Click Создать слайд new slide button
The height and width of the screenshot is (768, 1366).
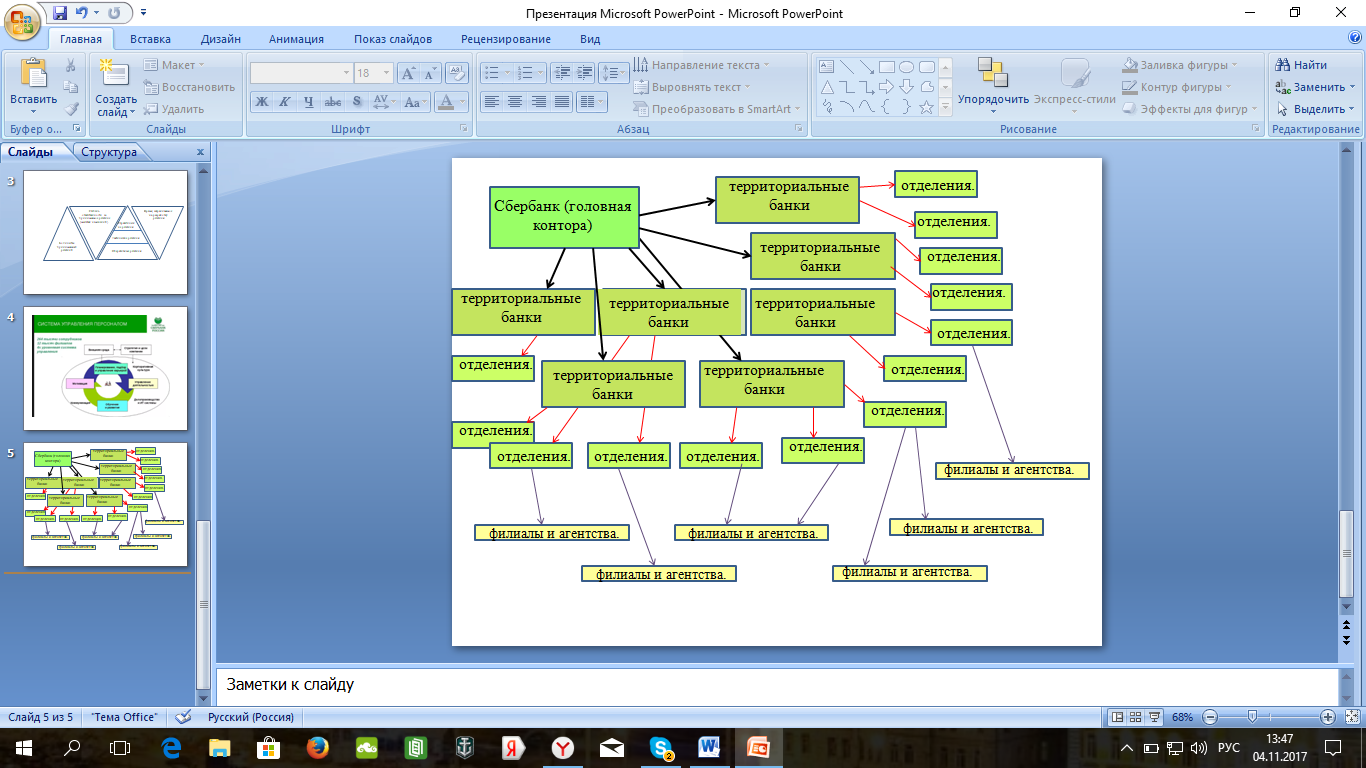pos(116,86)
